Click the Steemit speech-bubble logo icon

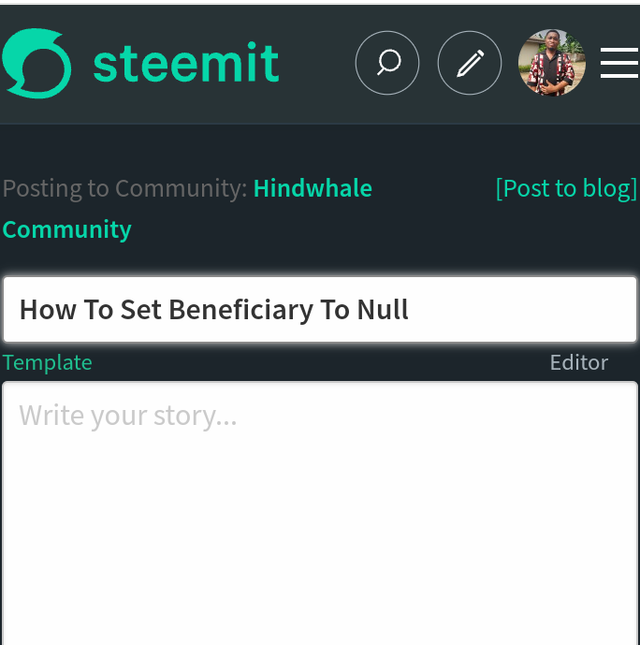tap(37, 63)
